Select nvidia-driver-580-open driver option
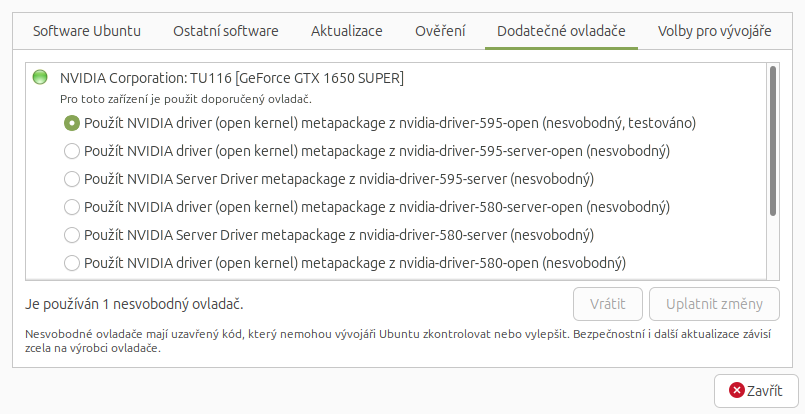The height and width of the screenshot is (414, 805). click(x=72, y=263)
